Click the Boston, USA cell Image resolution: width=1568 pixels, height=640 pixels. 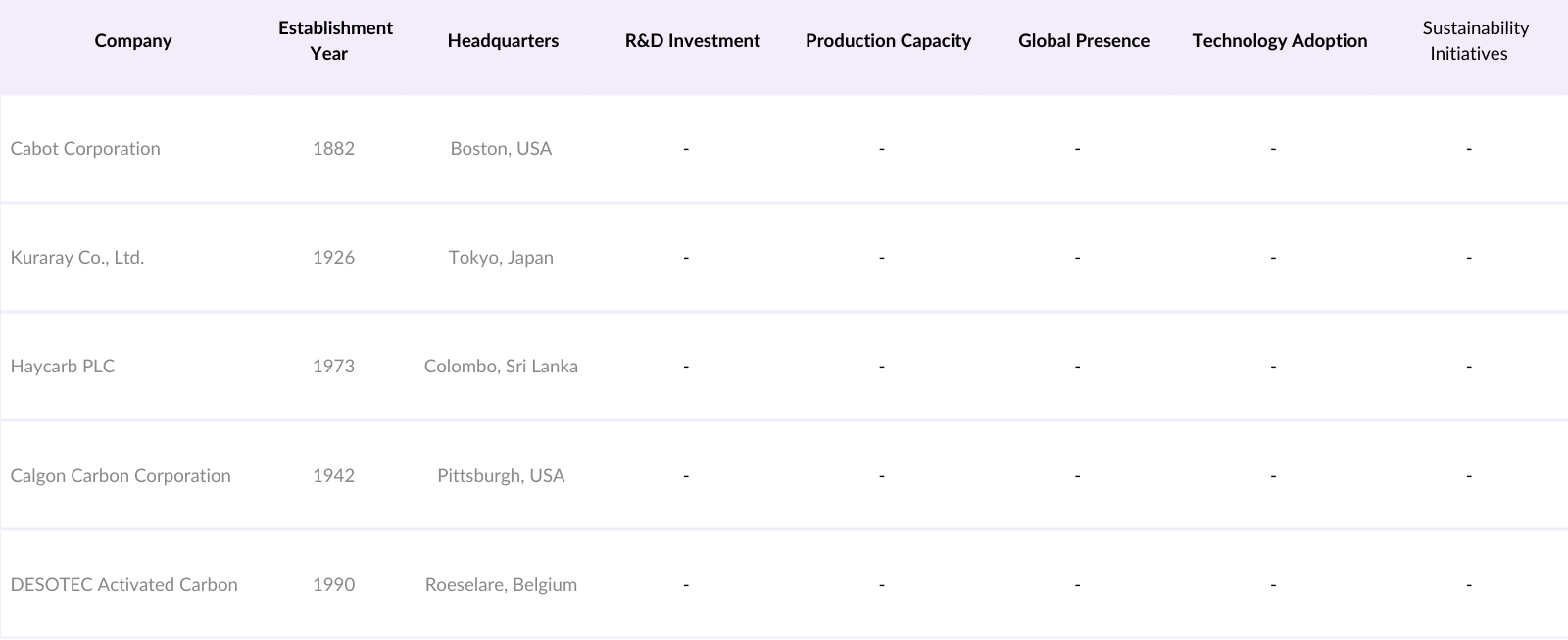coord(501,148)
